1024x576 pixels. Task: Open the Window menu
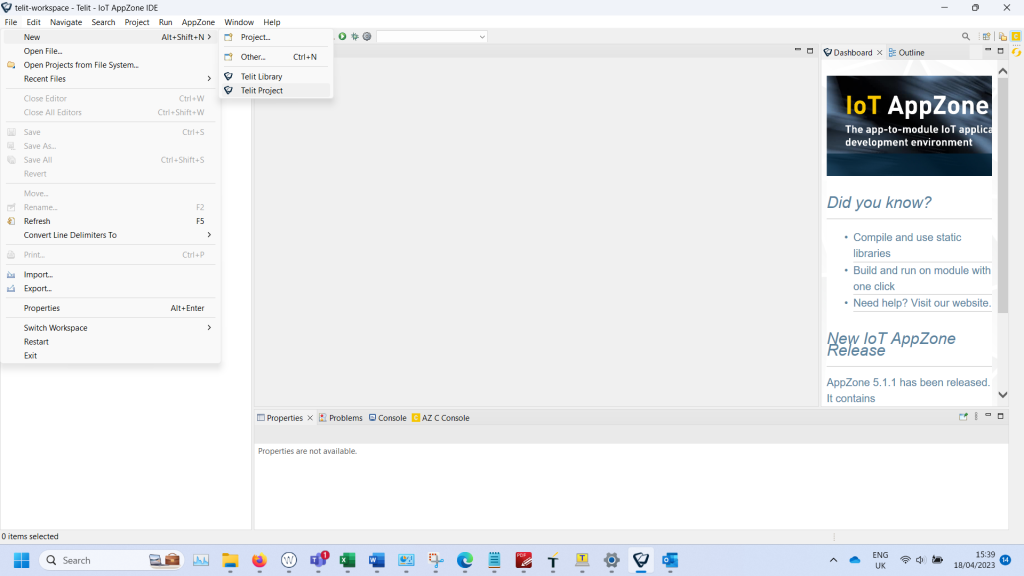239,22
